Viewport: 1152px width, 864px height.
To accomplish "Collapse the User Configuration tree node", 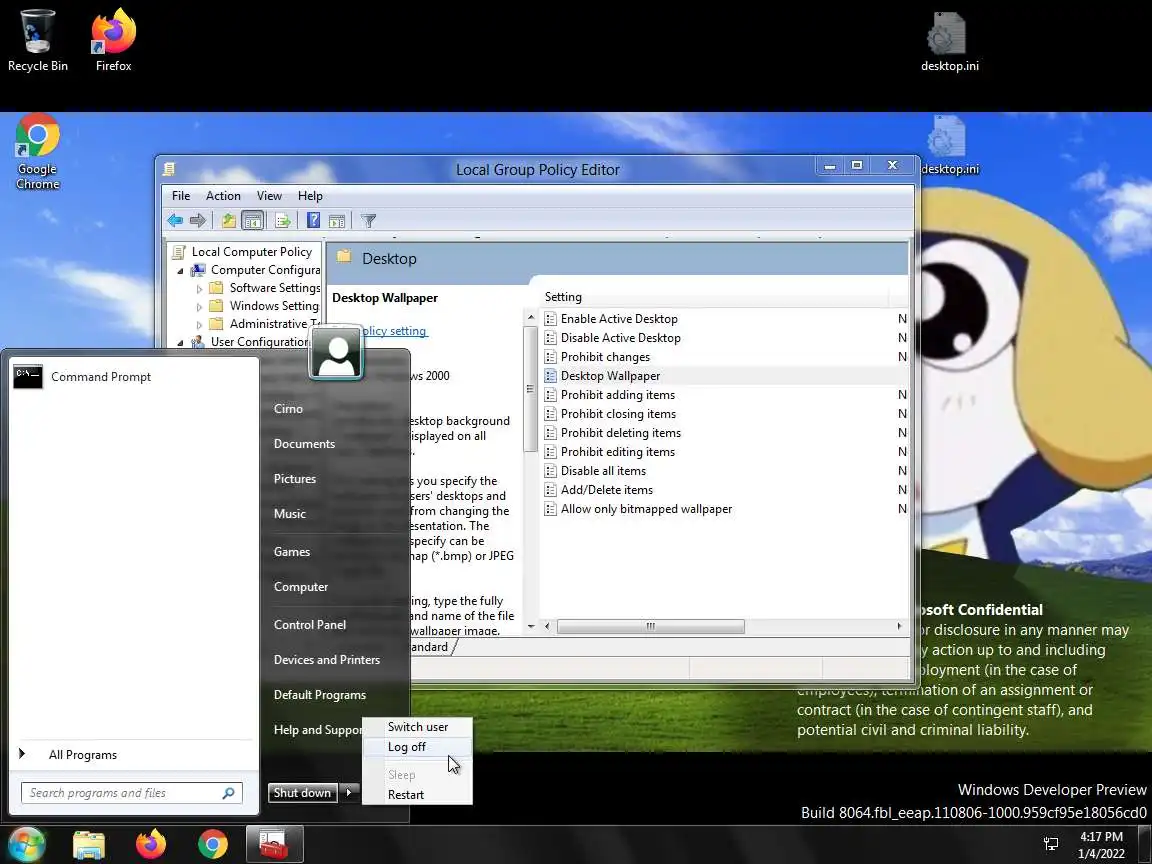I will 181,342.
